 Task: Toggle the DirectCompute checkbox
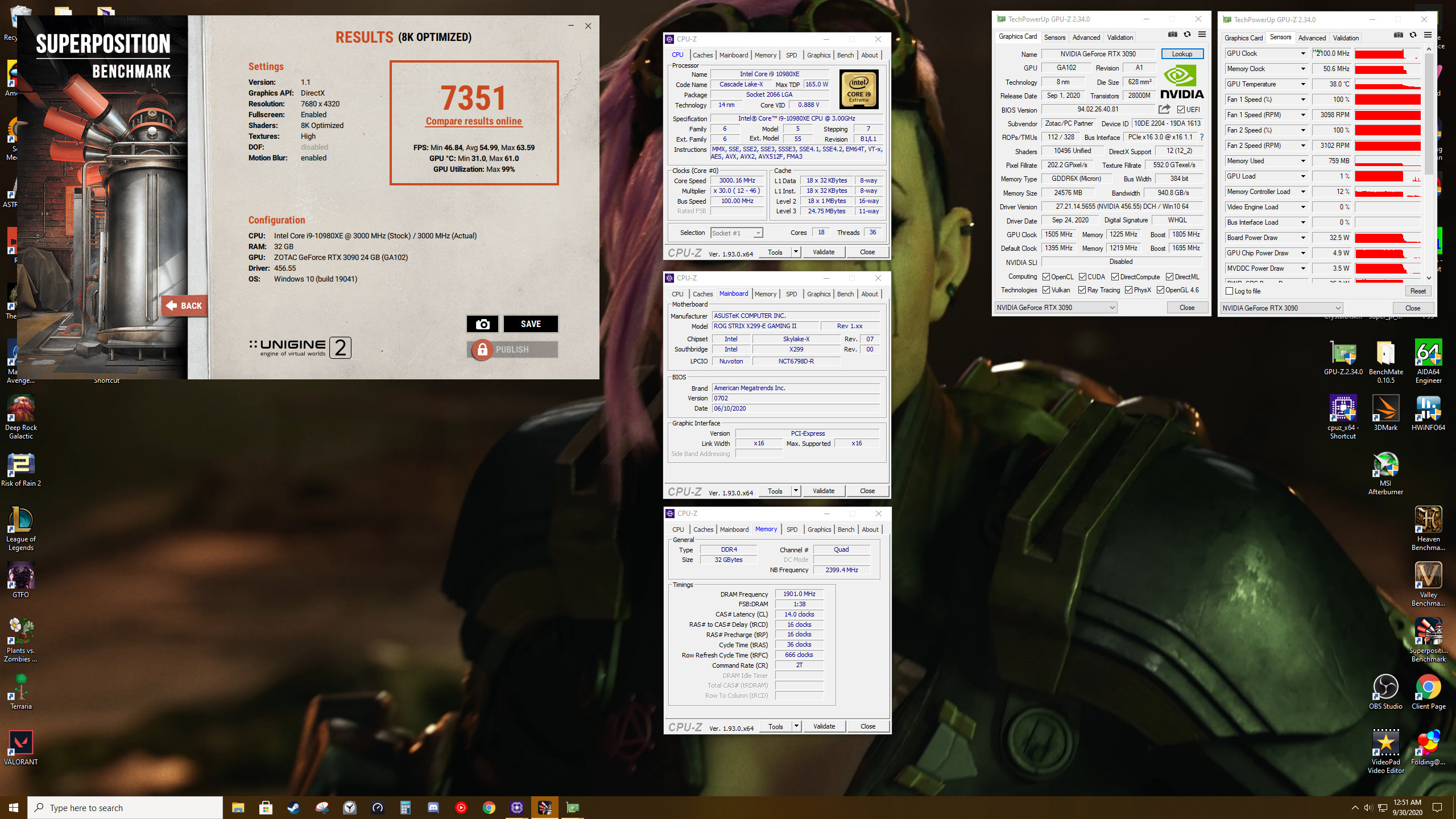tap(1115, 277)
